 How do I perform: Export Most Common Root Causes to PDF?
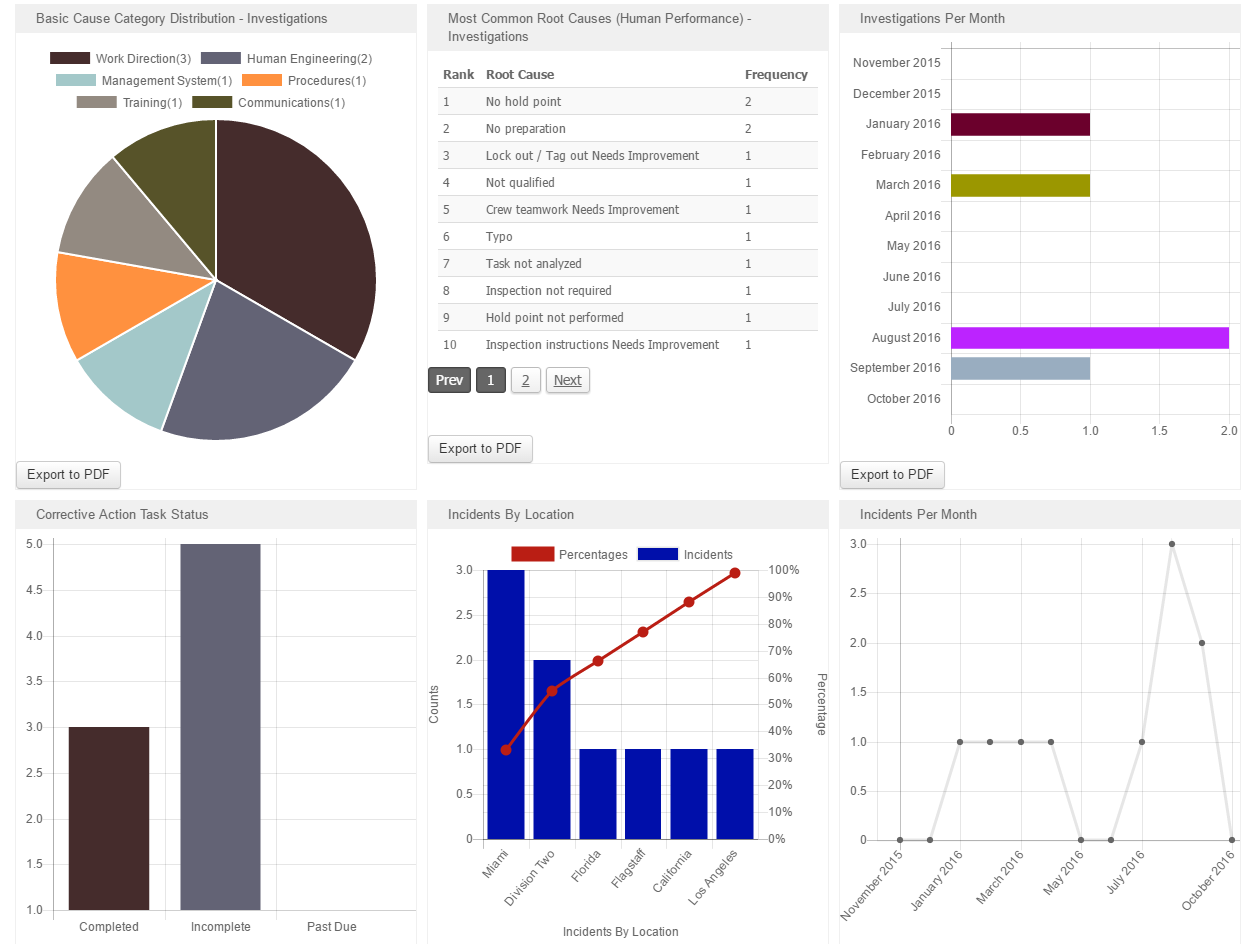click(480, 449)
